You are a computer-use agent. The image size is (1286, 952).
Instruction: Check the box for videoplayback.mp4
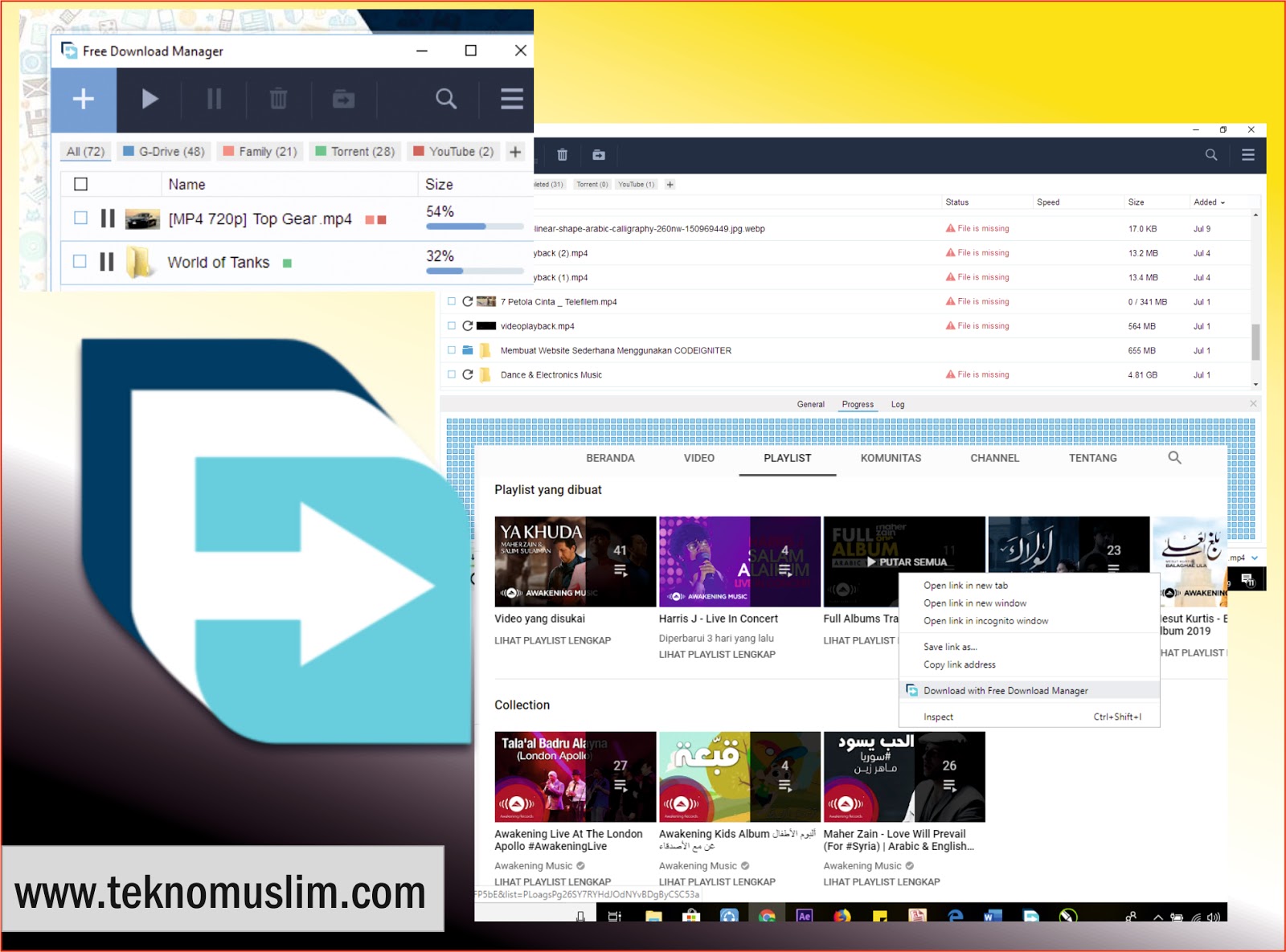tap(452, 325)
